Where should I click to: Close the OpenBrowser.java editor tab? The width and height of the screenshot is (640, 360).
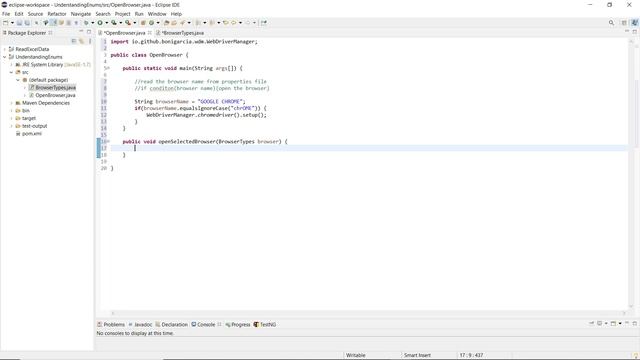pyautogui.click(x=150, y=33)
